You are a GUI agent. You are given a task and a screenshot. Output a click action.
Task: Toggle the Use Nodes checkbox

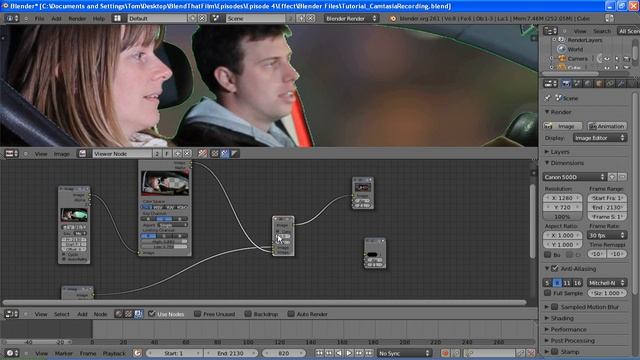tap(152, 314)
